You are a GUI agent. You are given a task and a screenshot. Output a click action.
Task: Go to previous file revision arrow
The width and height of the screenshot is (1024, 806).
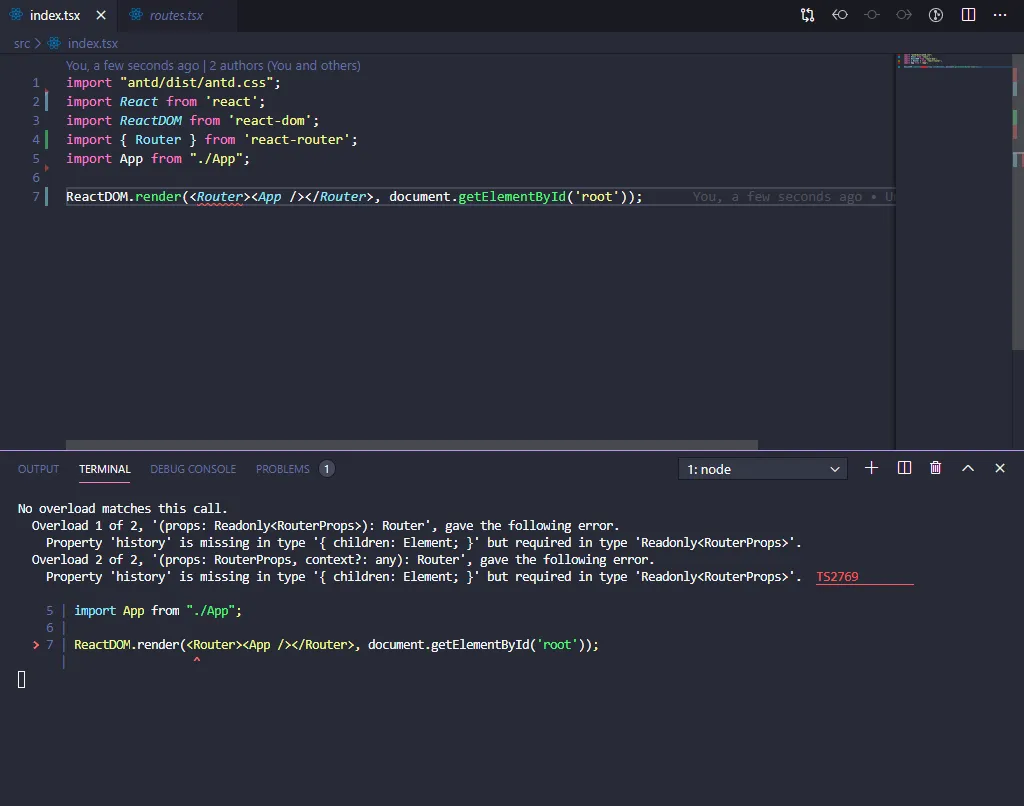click(840, 15)
